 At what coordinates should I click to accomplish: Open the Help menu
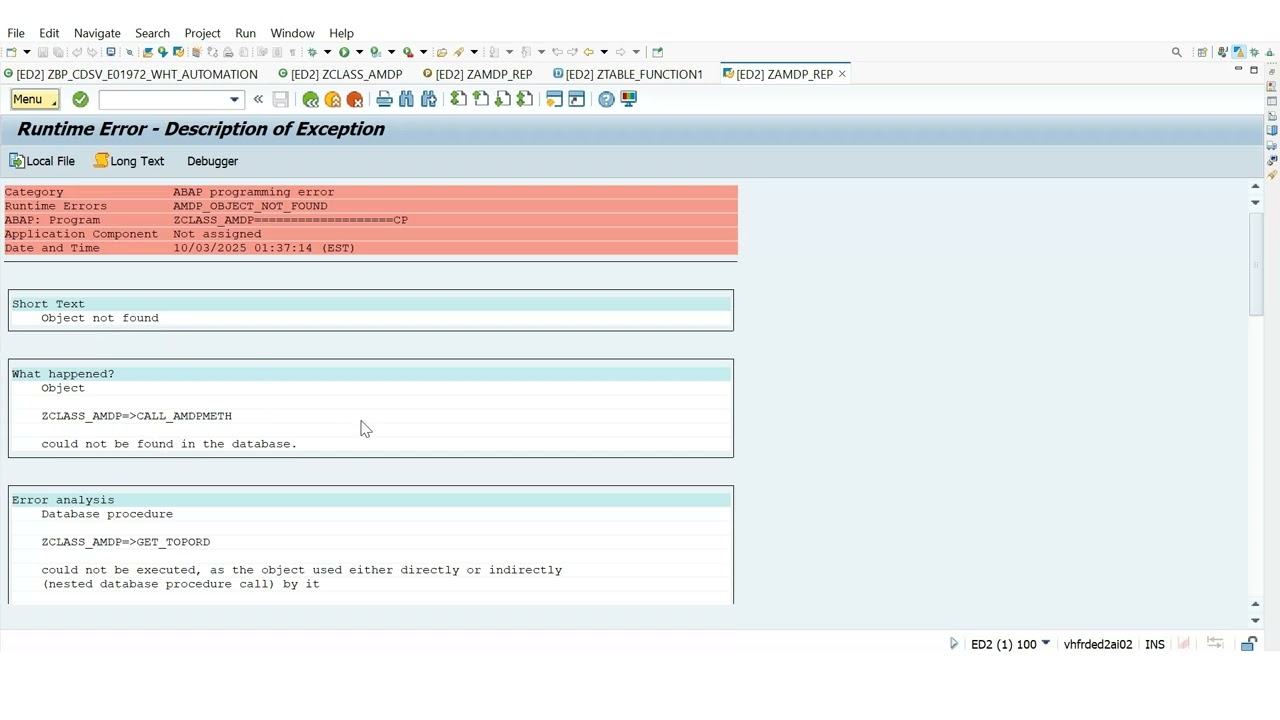click(341, 33)
